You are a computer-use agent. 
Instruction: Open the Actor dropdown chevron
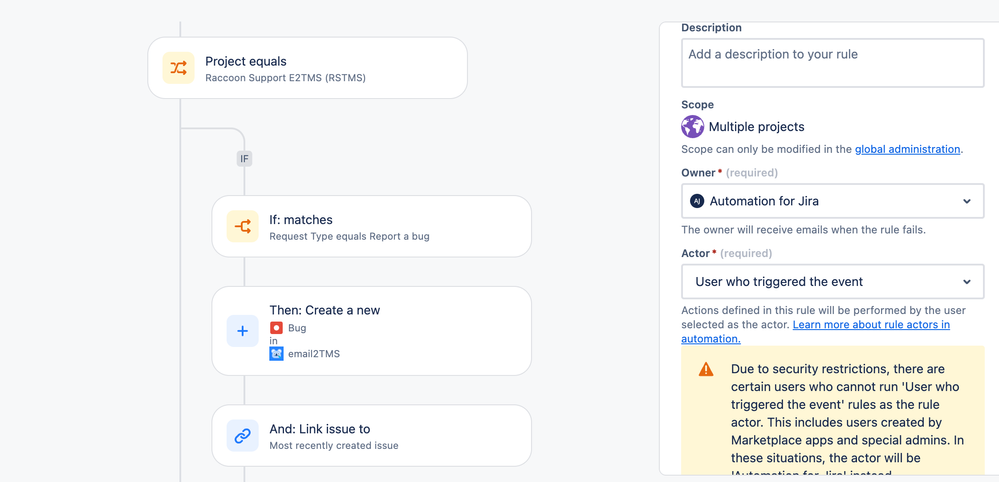tap(967, 281)
